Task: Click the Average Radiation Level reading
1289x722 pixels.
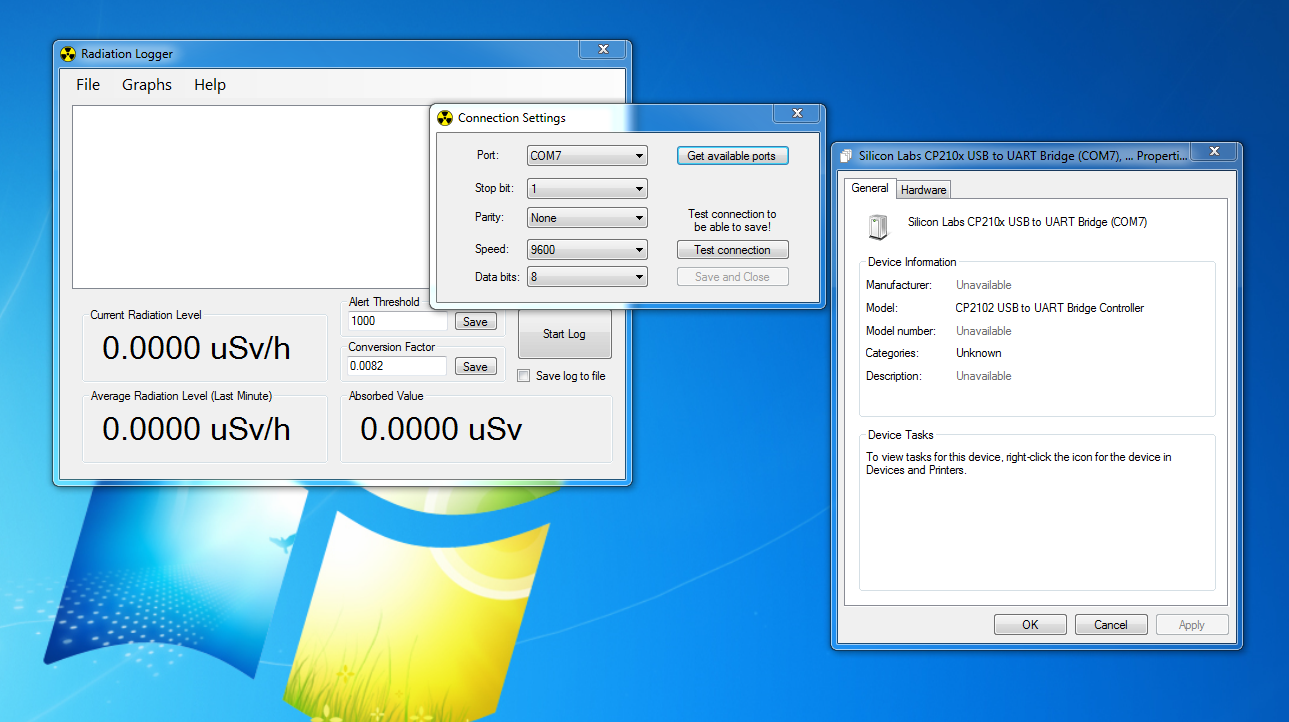Action: [197, 429]
